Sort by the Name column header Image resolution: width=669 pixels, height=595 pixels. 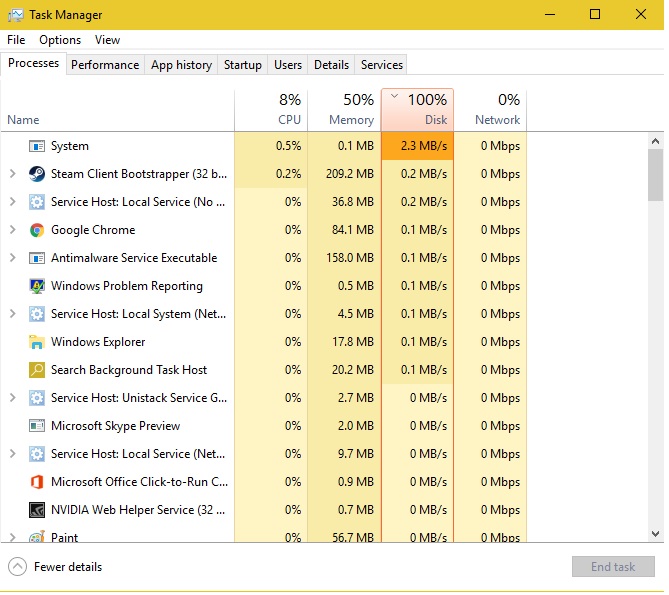117,110
